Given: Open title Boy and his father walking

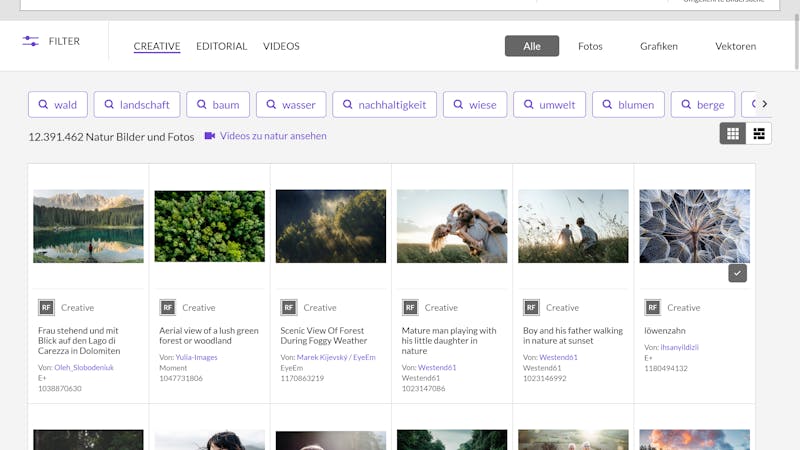Looking at the screenshot, I should [572, 335].
